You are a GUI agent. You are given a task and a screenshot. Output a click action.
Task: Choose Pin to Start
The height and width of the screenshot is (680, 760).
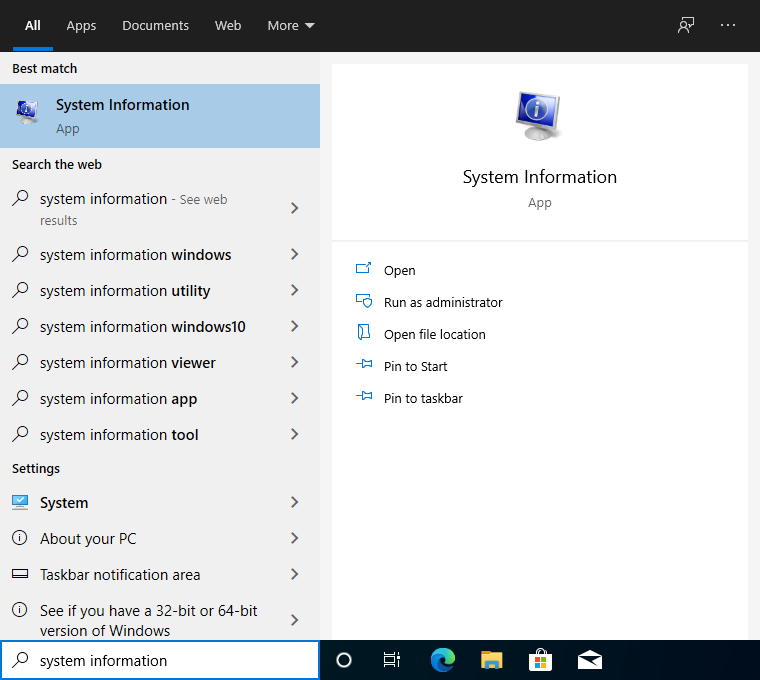tap(415, 366)
